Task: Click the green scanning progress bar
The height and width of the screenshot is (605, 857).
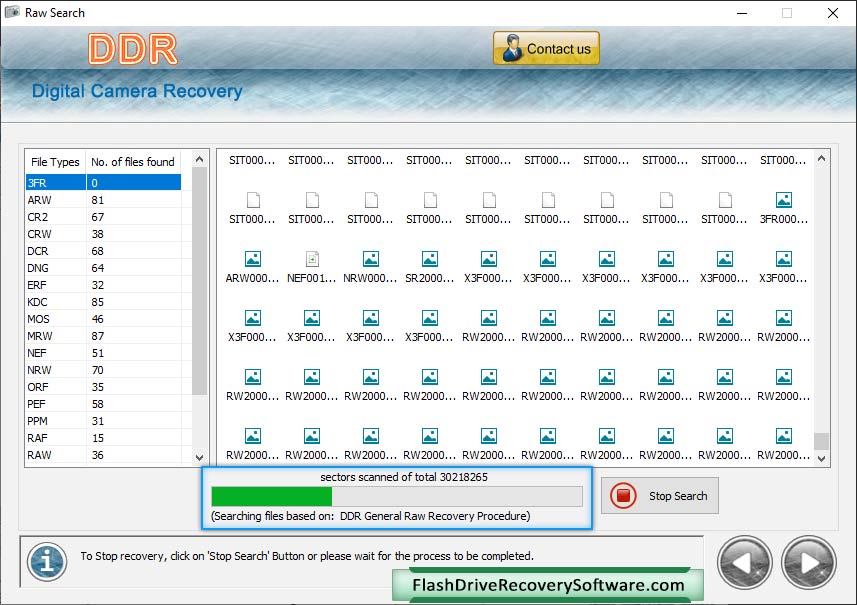Action: (397, 496)
